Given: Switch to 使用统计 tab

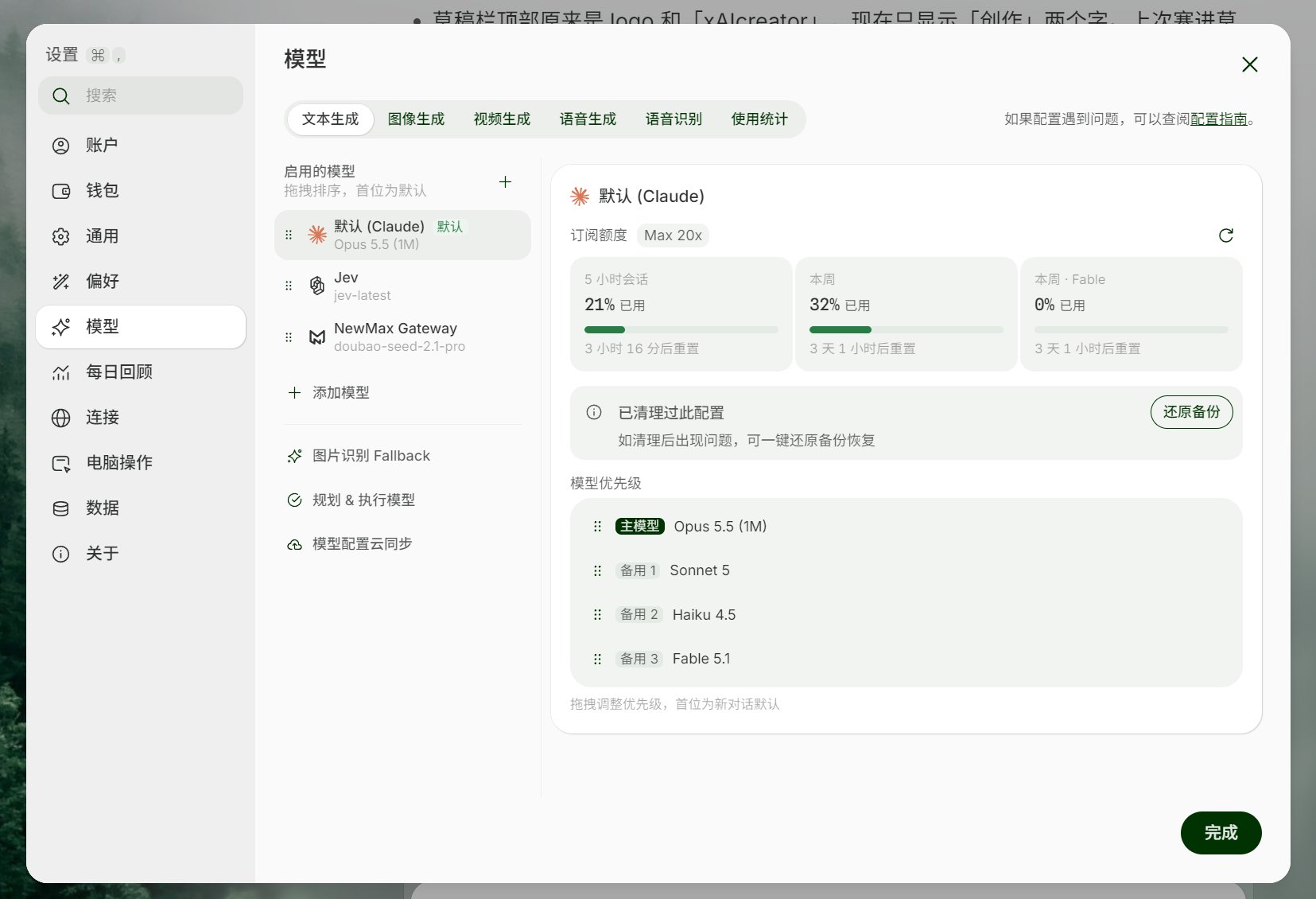Looking at the screenshot, I should (759, 119).
